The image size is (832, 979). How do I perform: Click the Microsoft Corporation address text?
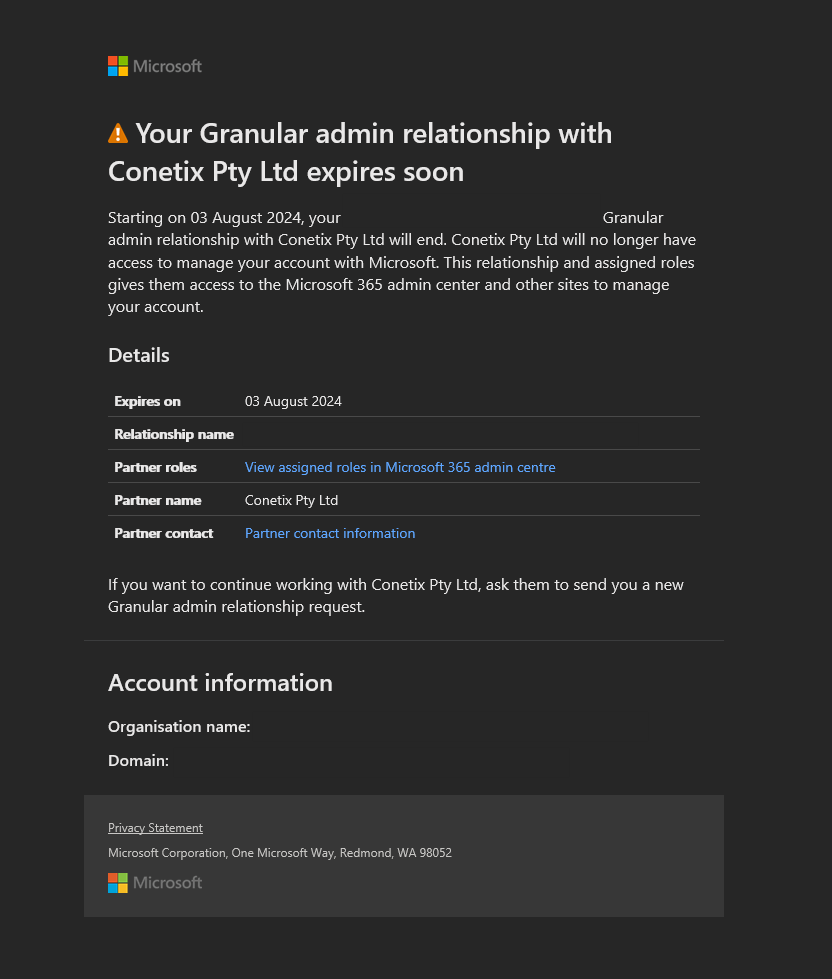(x=280, y=853)
